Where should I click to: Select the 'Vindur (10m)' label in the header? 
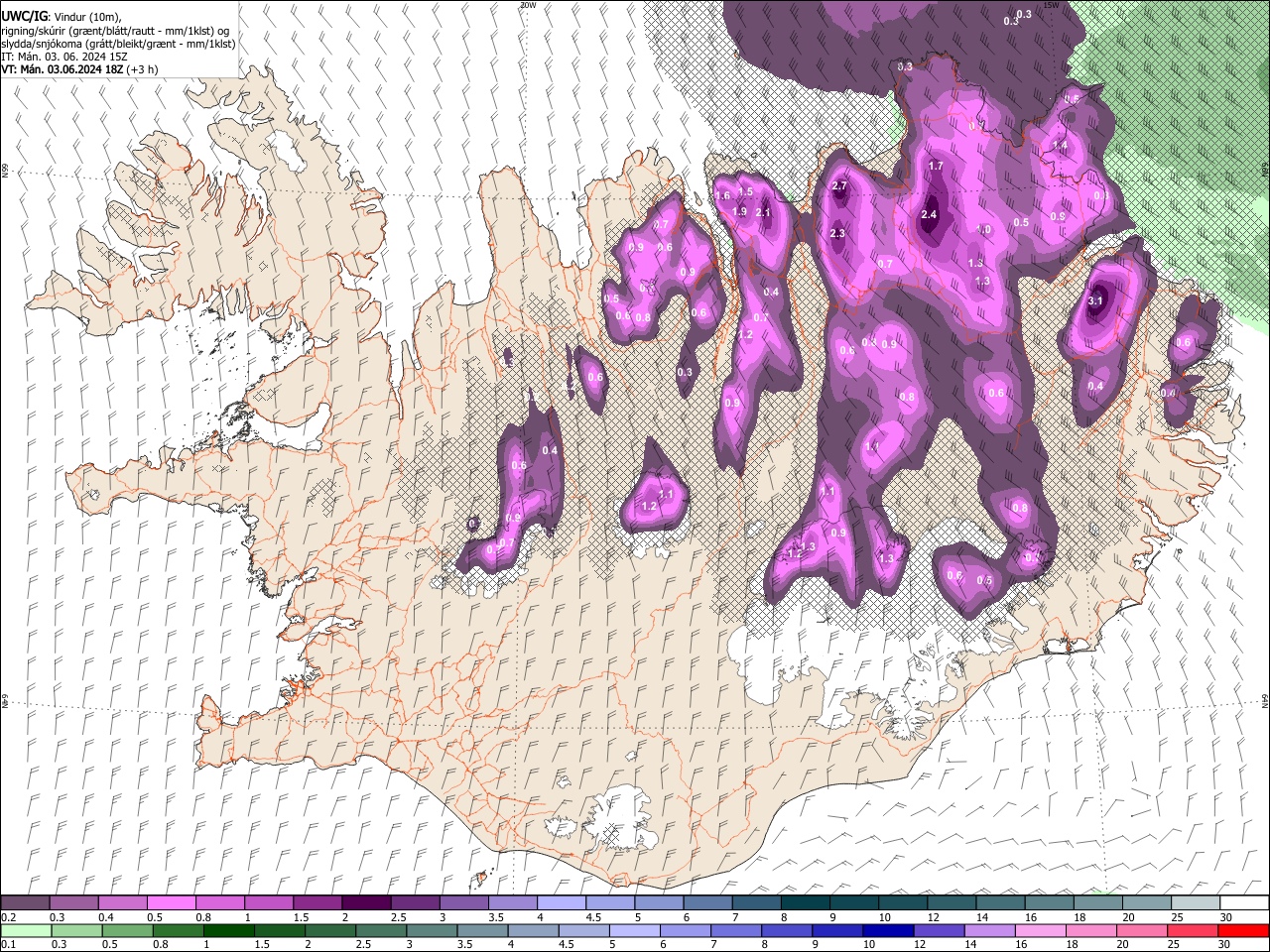click(85, 17)
